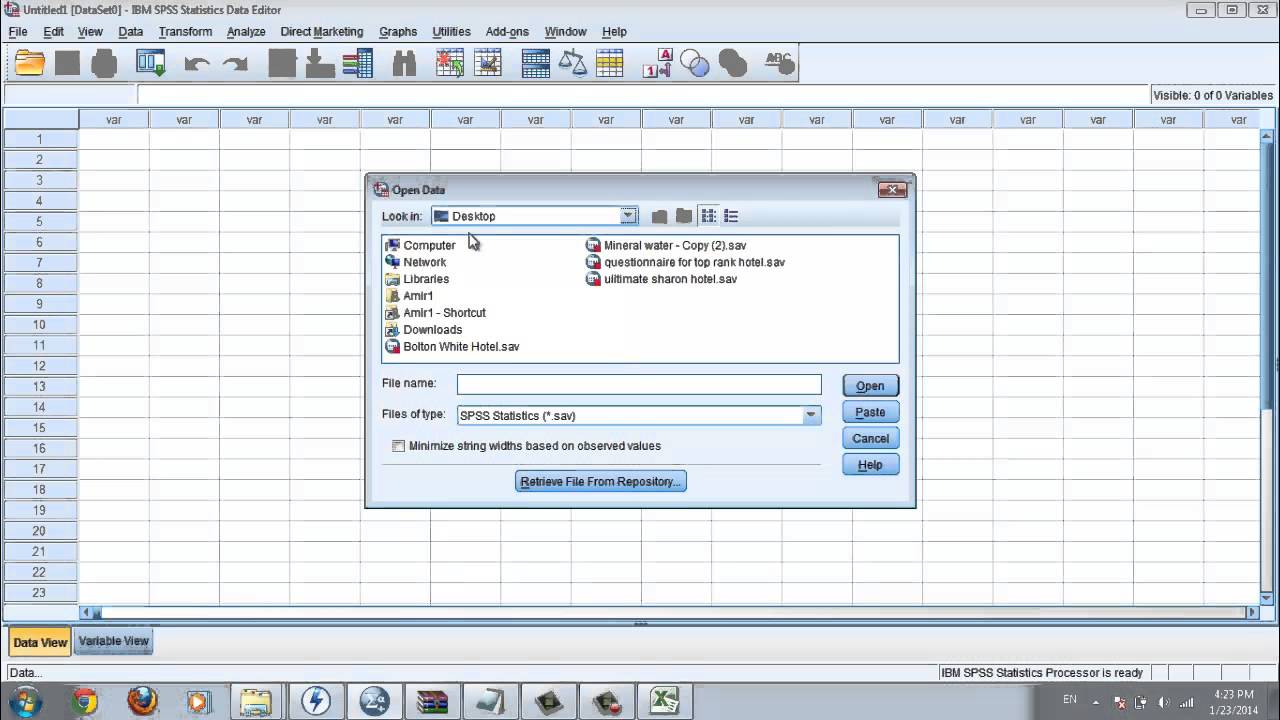Open Firefox from the taskbar

142,702
